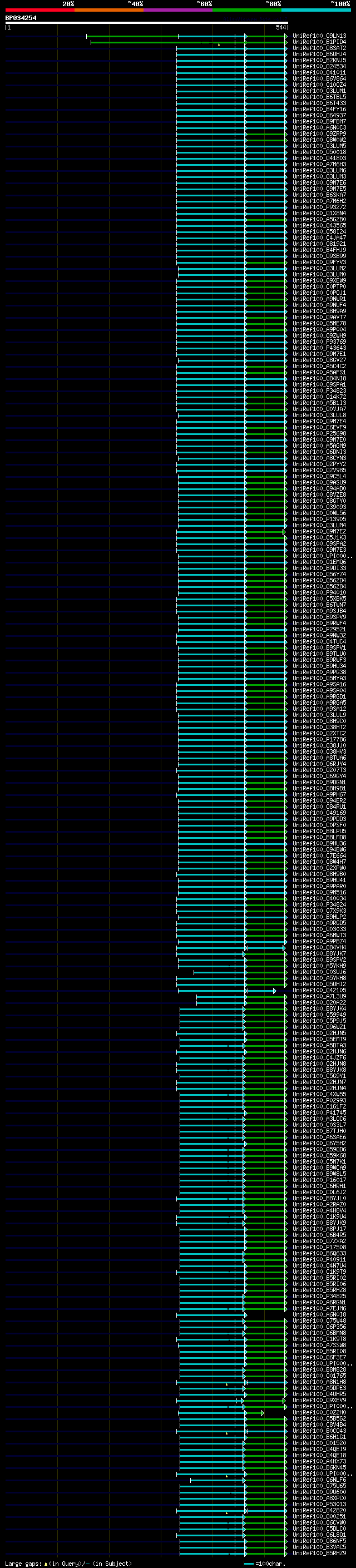Select the UniRef100_Q9M7E6 label
356x1568 pixels.
pyautogui.click(x=319, y=182)
